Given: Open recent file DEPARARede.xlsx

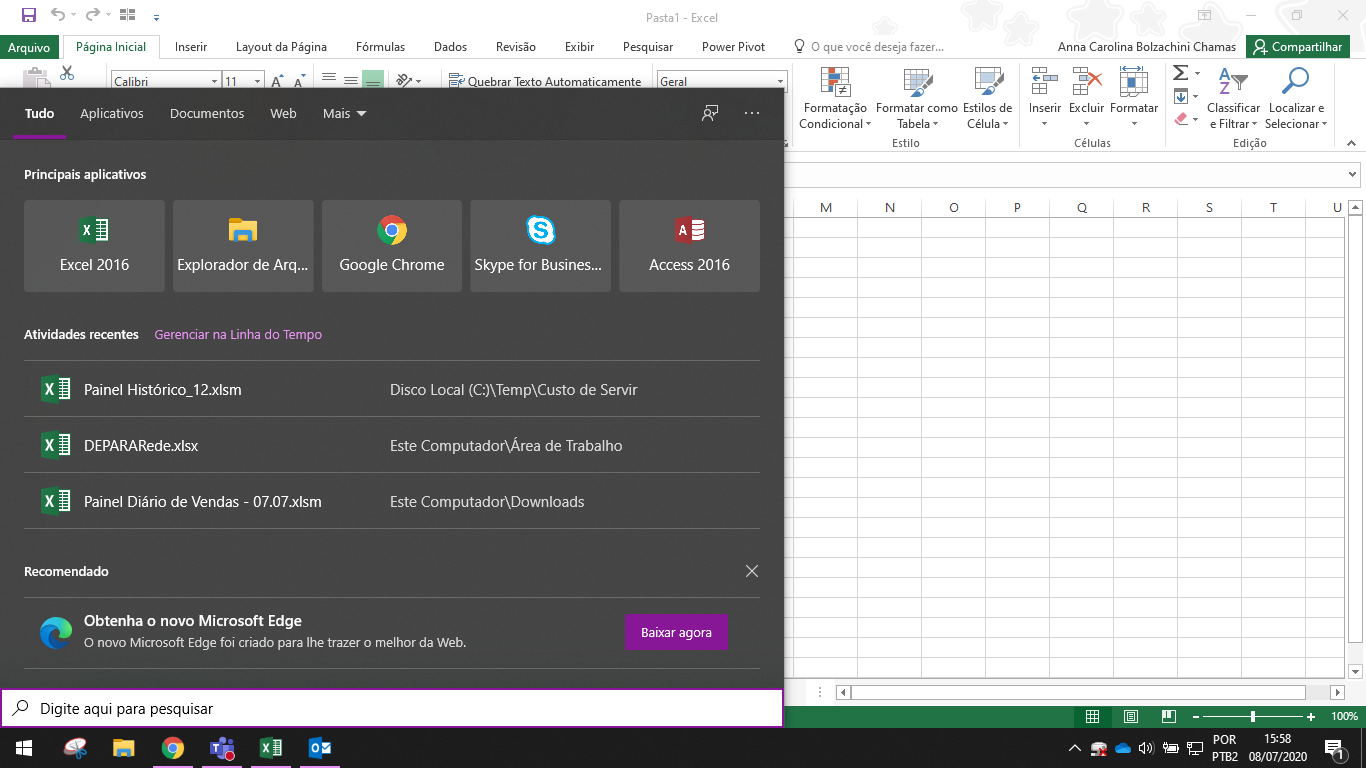Looking at the screenshot, I should point(392,445).
